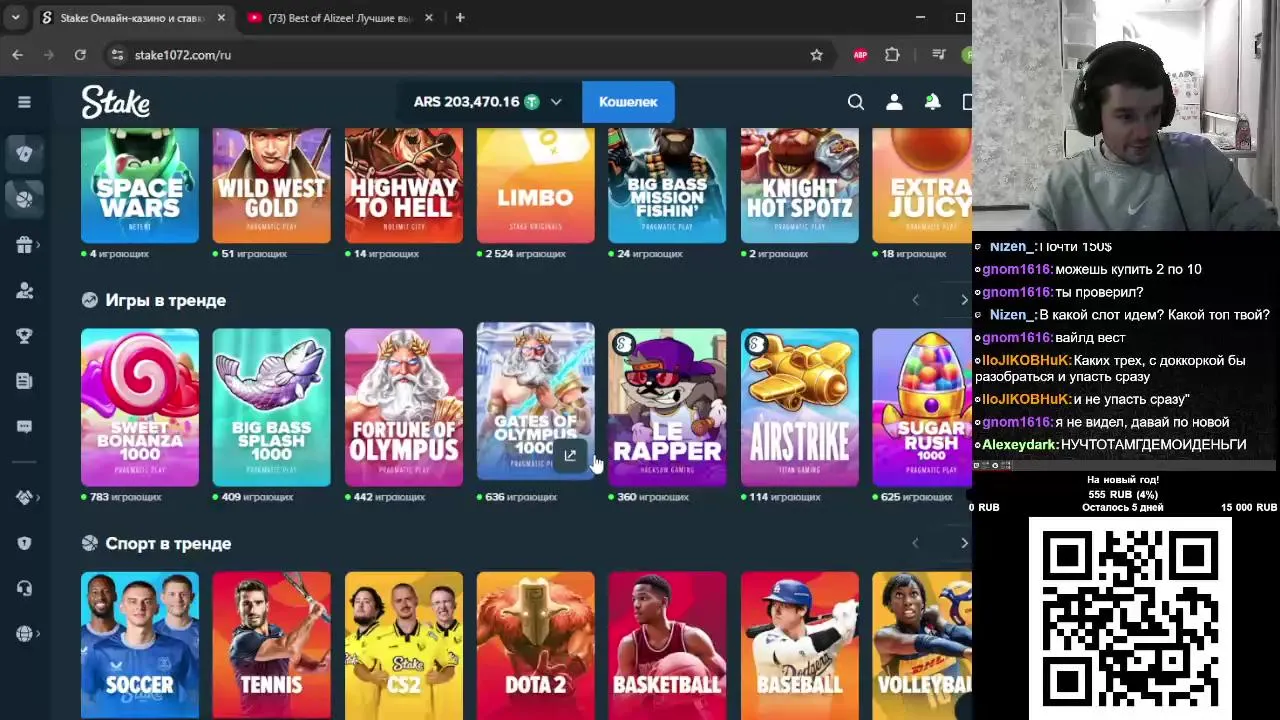Open the forum chat bubble sidebar icon
Screen dimensions: 1280x720
tap(25, 427)
